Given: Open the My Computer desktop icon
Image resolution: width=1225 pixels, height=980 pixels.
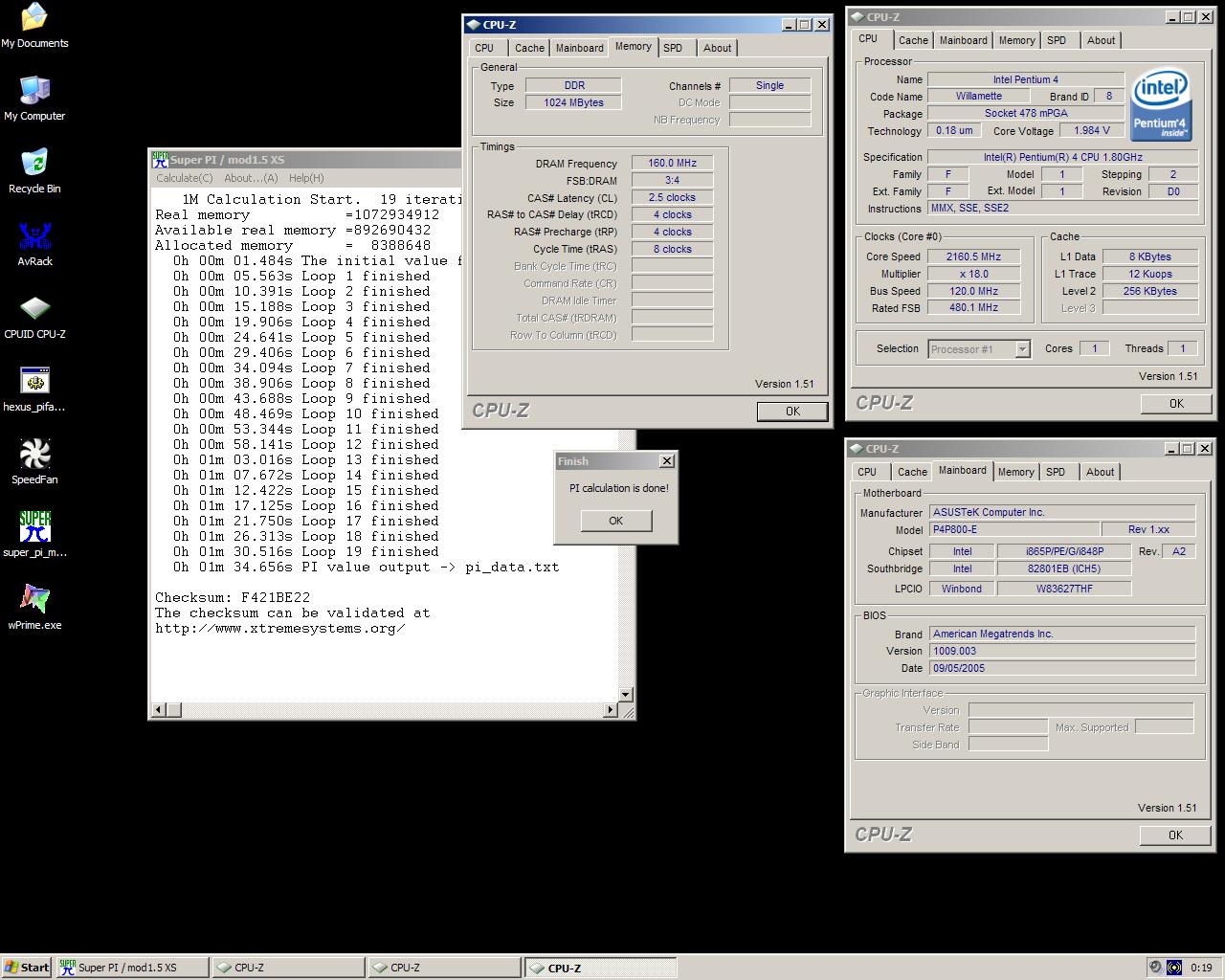Looking at the screenshot, I should (34, 99).
